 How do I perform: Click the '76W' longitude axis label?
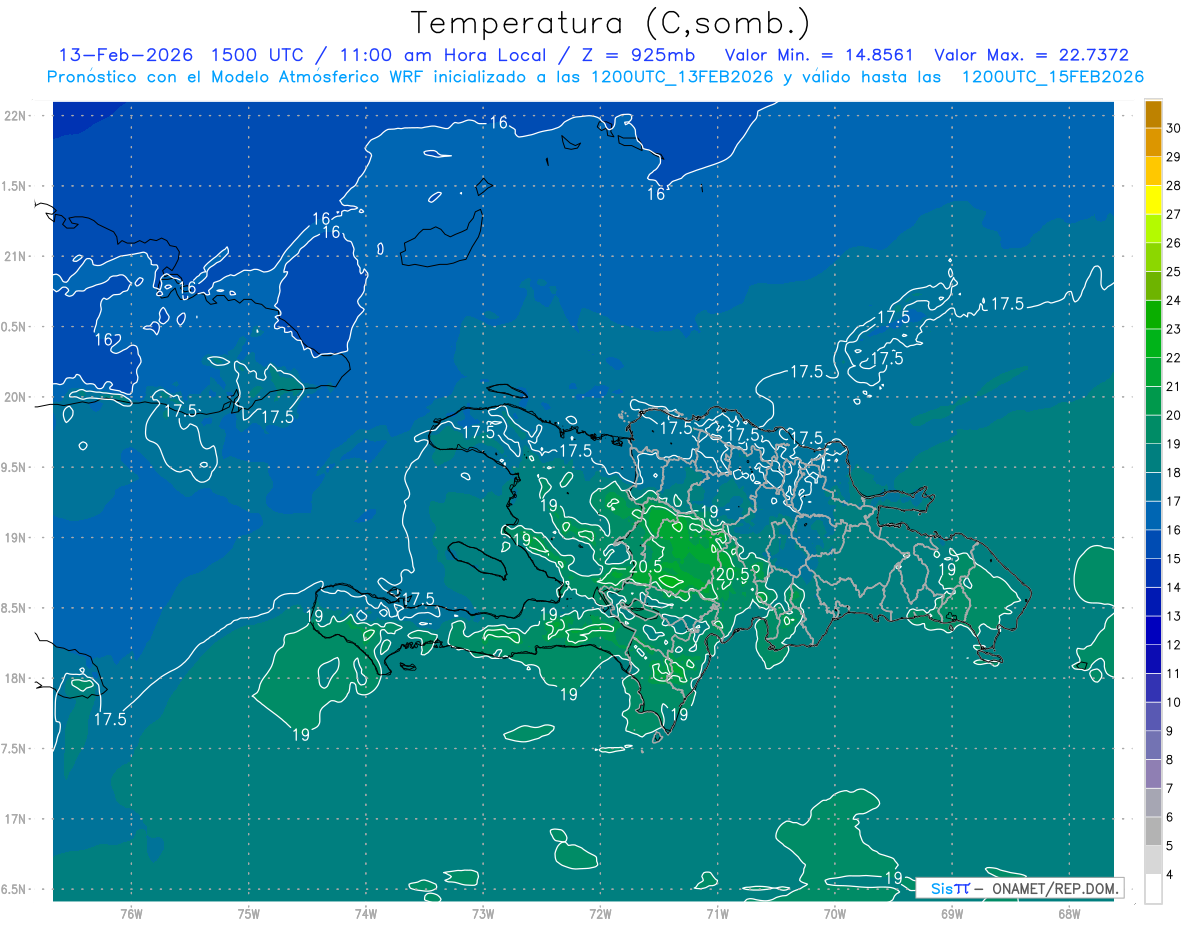tap(131, 914)
